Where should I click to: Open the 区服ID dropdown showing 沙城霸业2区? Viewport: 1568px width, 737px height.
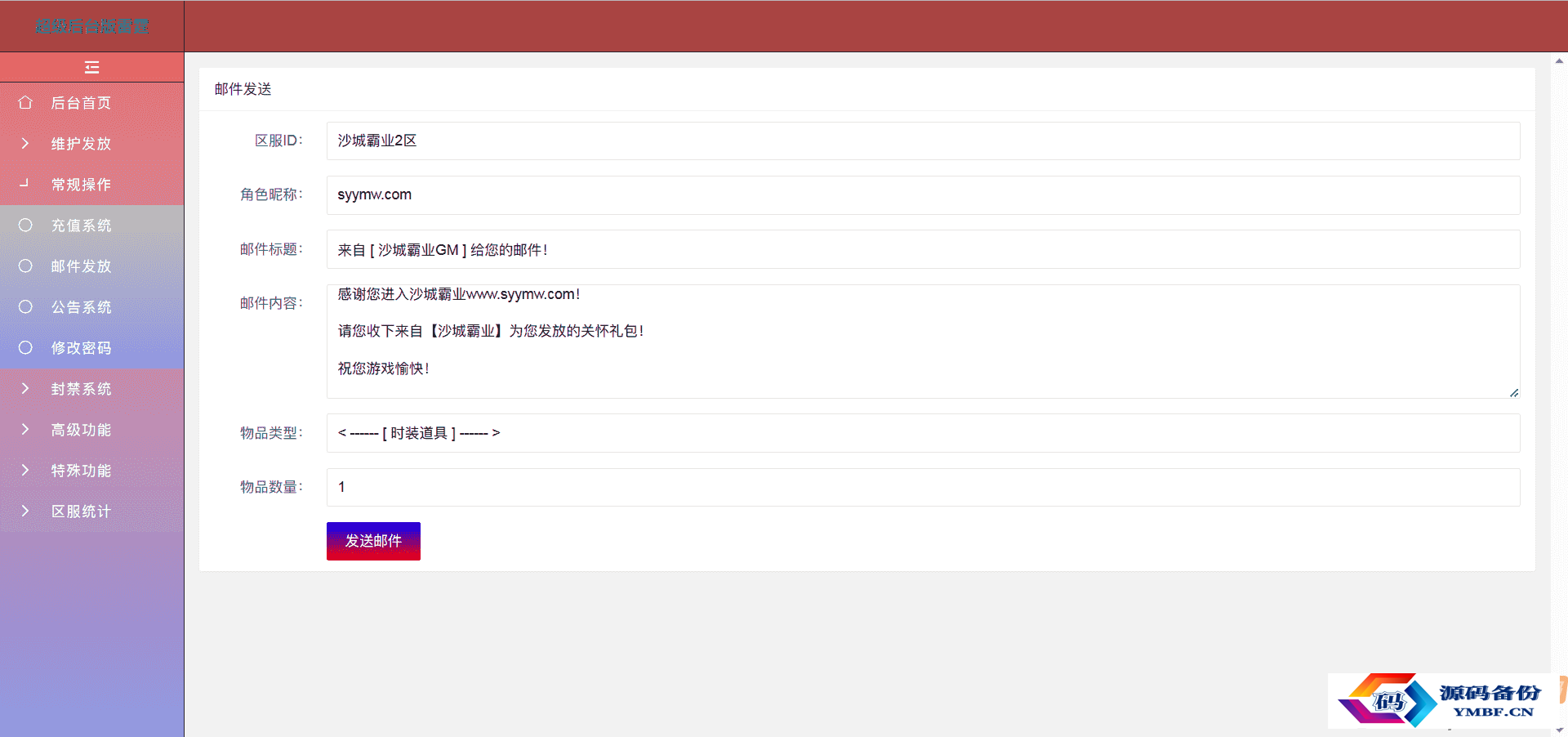[923, 141]
